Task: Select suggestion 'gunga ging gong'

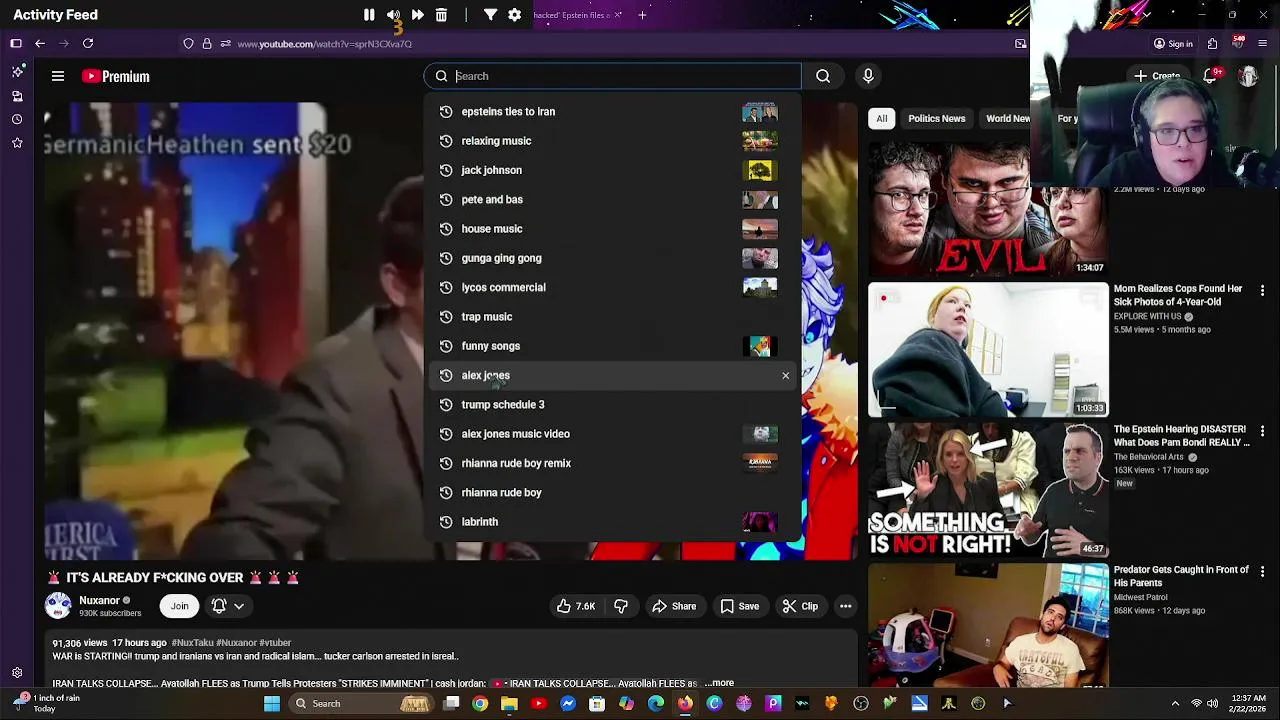Action: (x=612, y=258)
